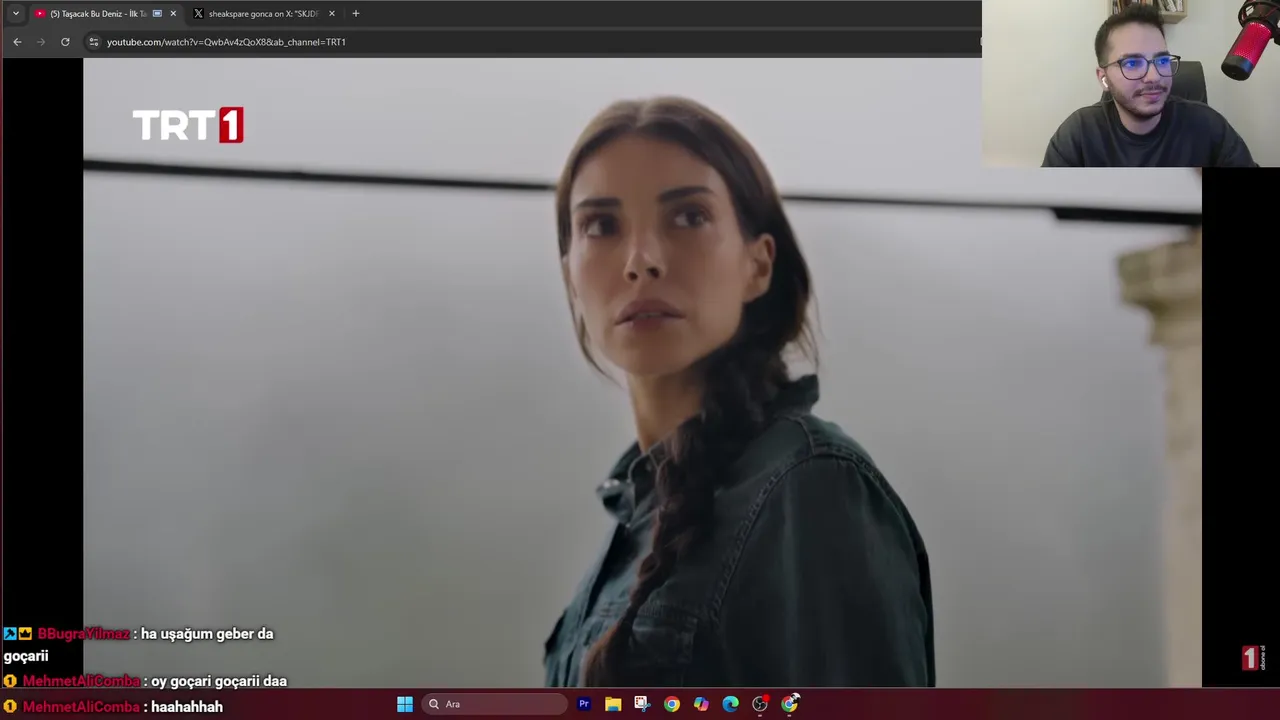
Task: Click the chat message 'oy goçari goçarii daa'
Action: click(x=219, y=681)
